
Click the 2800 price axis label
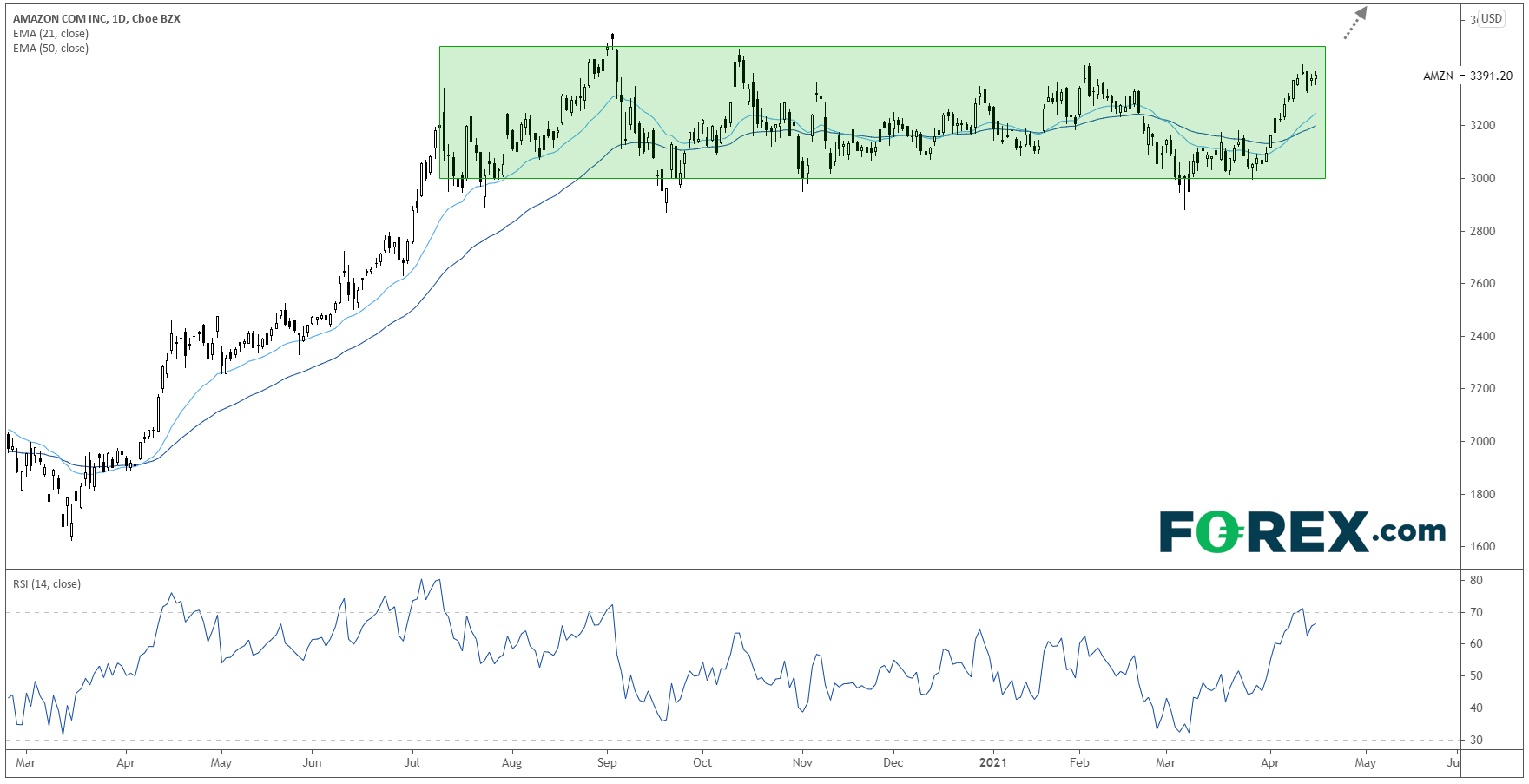[x=1482, y=231]
